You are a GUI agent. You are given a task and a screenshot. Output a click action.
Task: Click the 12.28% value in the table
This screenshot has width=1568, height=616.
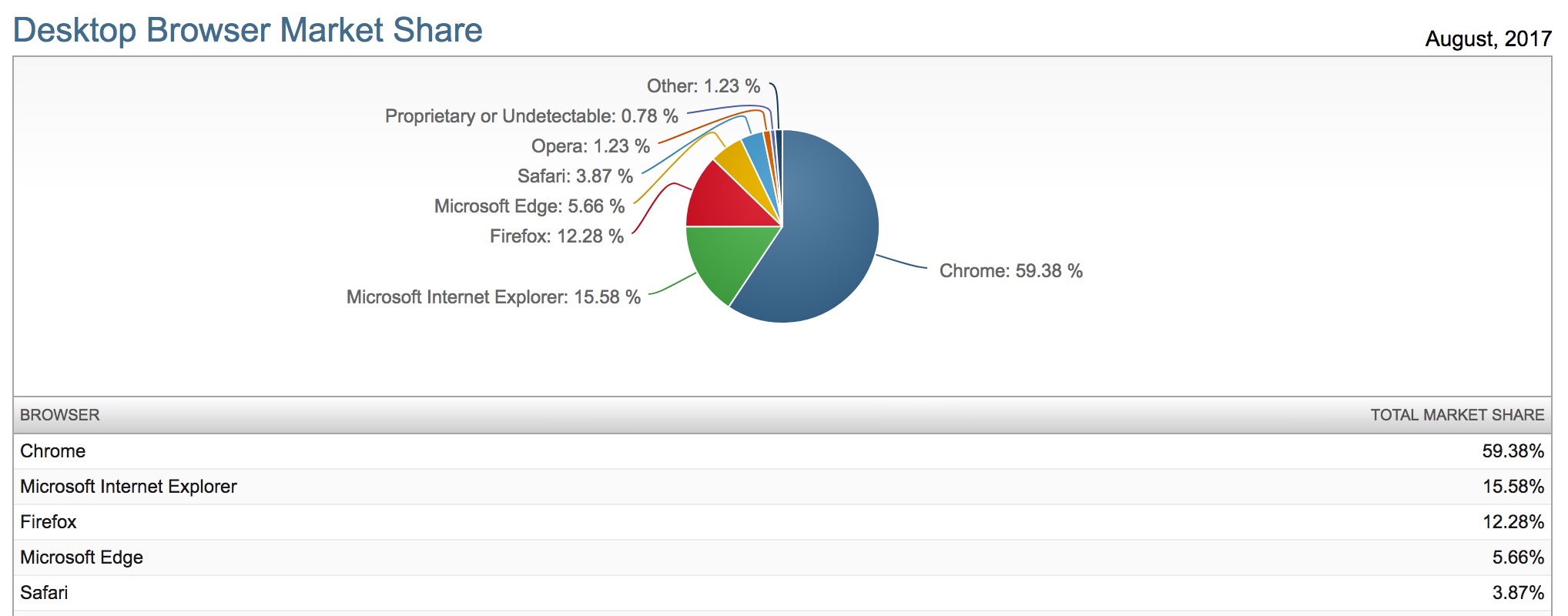(1513, 522)
